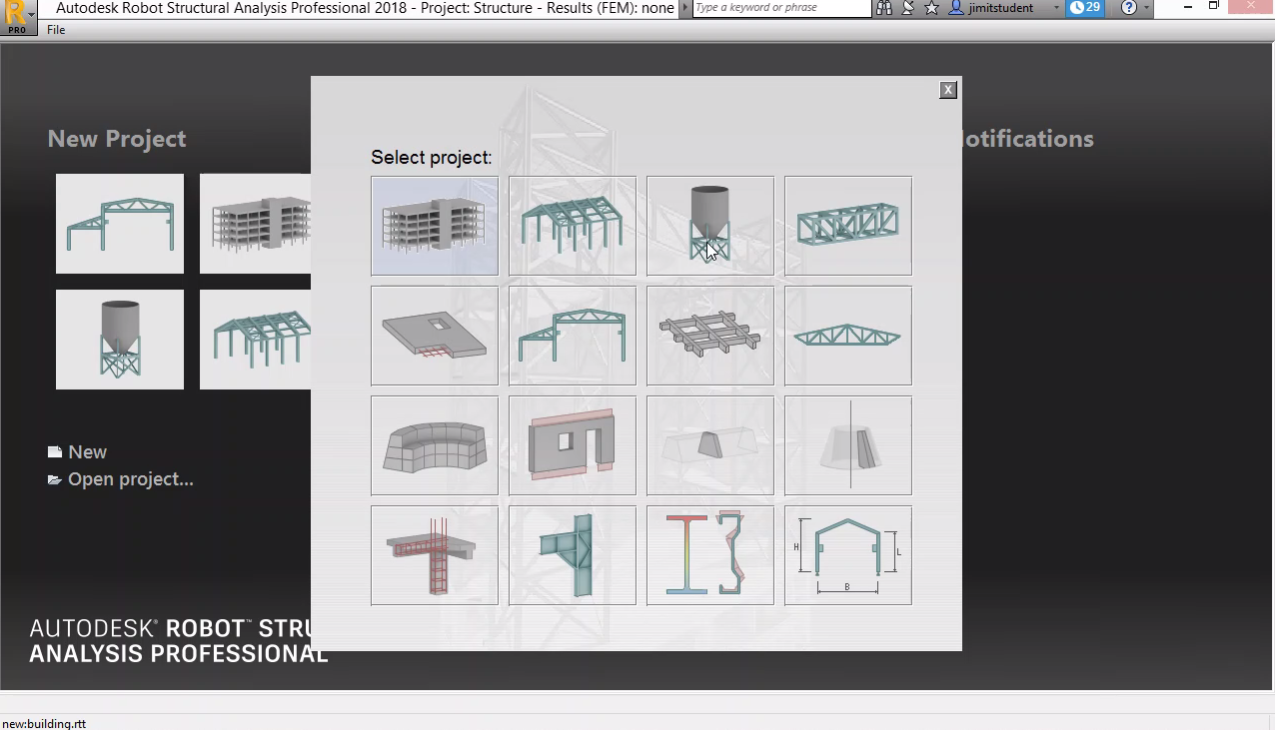
Task: Select the steel connection design icon
Action: click(x=572, y=555)
